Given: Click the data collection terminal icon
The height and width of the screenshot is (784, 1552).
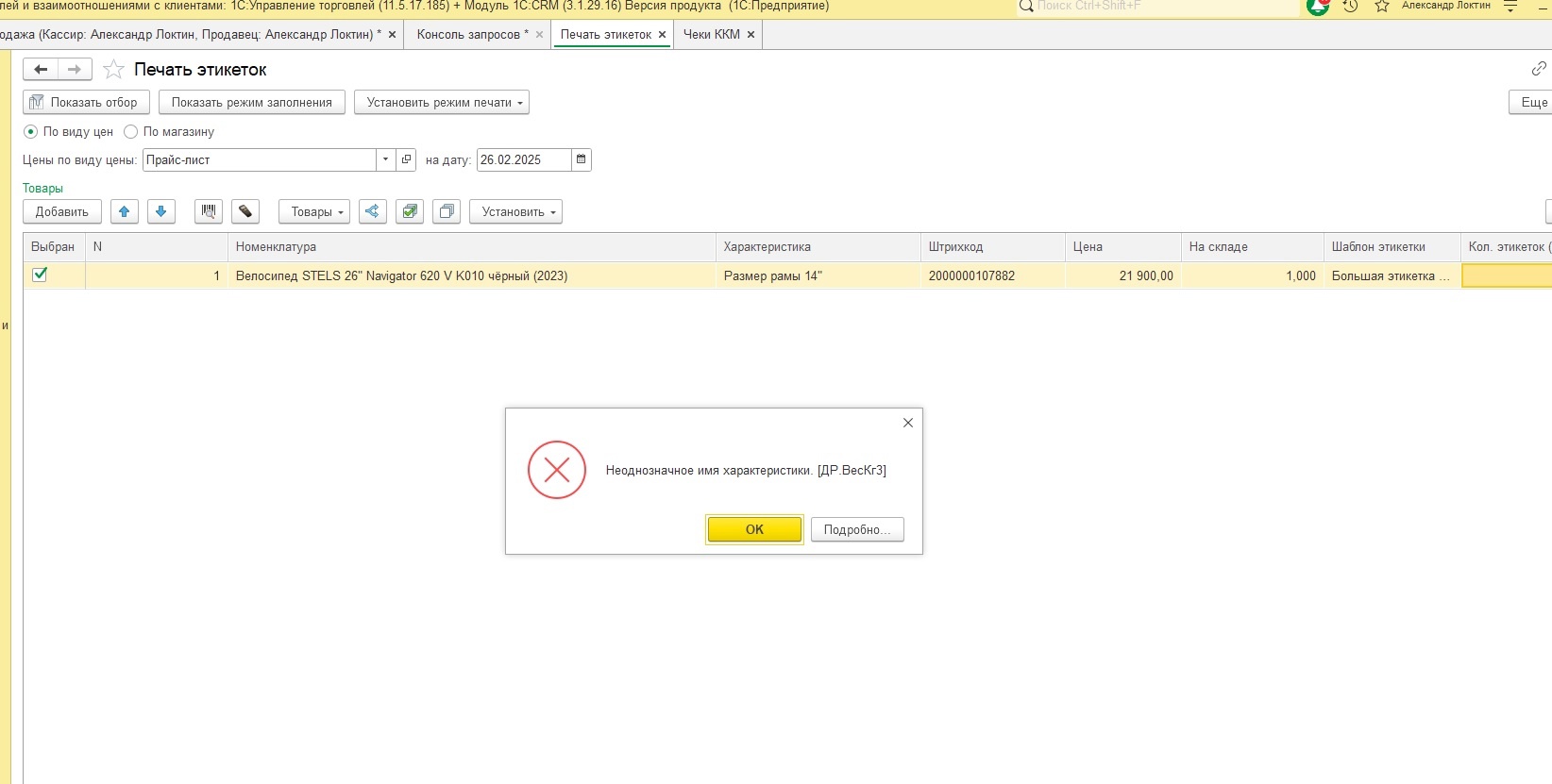Looking at the screenshot, I should pos(245,211).
